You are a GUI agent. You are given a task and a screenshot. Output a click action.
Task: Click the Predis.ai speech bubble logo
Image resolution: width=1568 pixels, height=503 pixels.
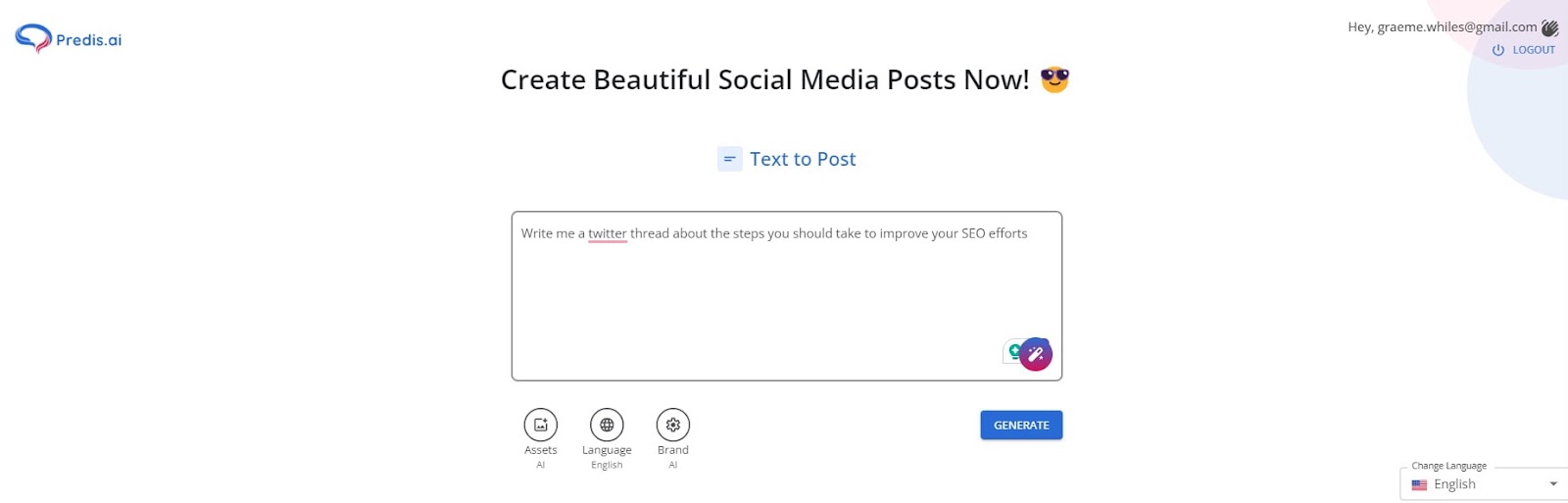coord(33,38)
